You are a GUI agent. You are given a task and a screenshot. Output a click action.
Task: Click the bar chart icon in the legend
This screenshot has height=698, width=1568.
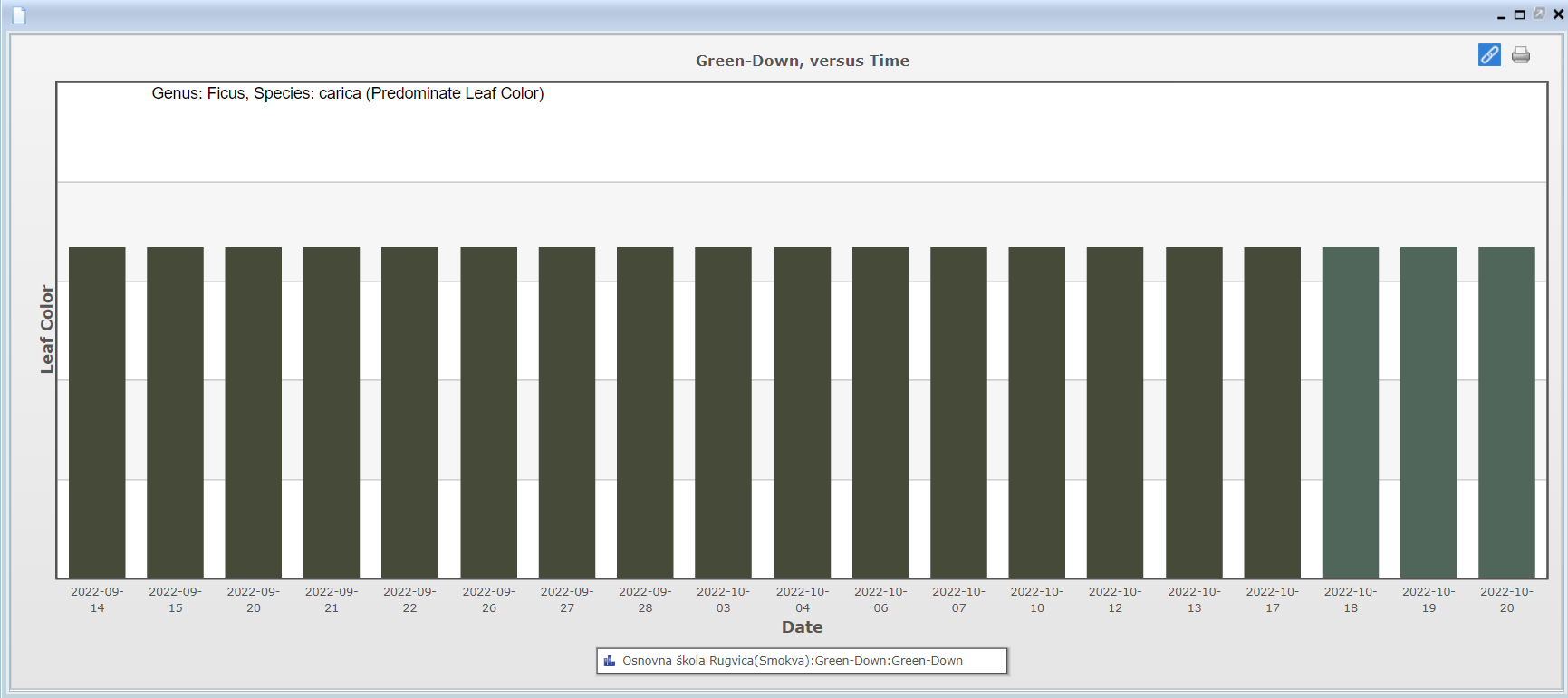610,661
